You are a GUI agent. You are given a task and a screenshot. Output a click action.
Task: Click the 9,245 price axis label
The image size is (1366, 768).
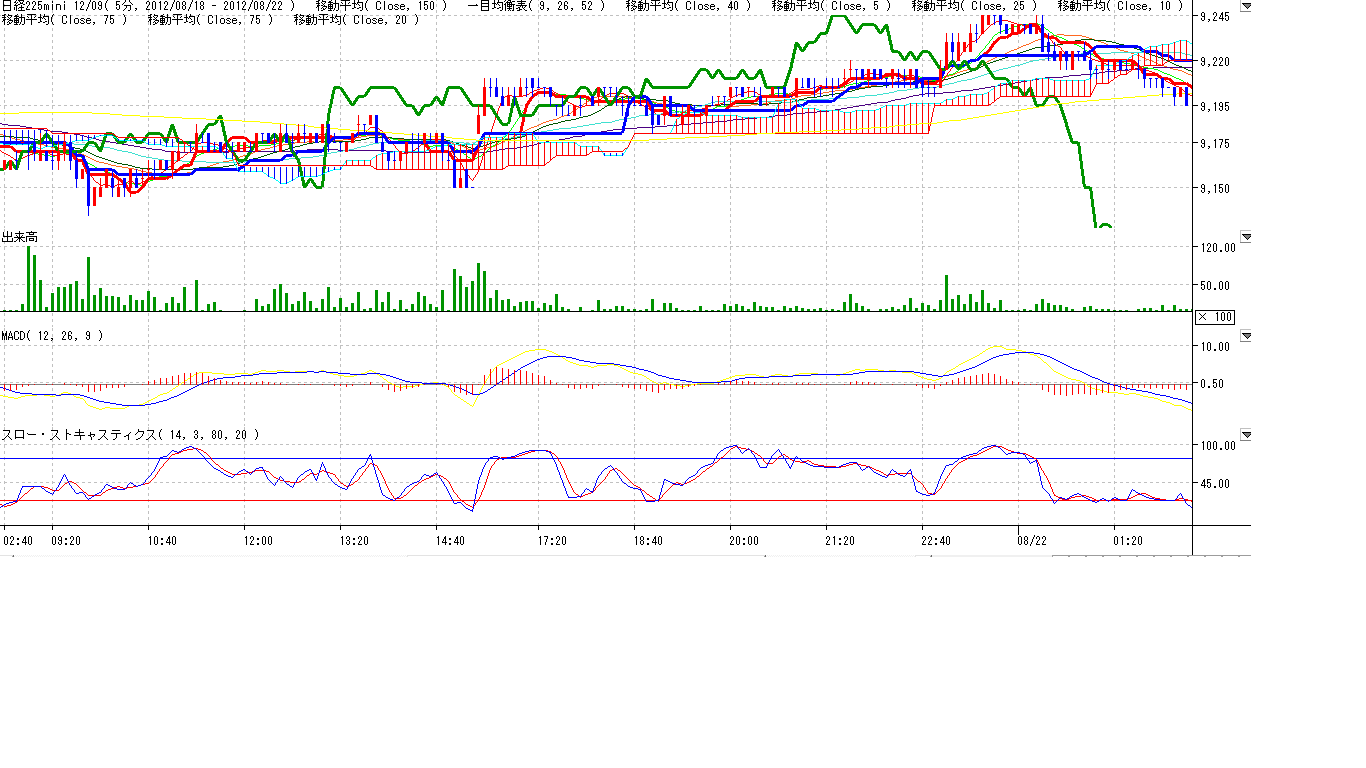[x=1216, y=17]
